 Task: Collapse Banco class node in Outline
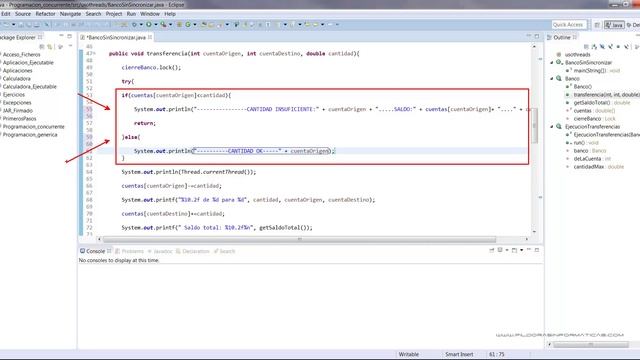[x=552, y=78]
